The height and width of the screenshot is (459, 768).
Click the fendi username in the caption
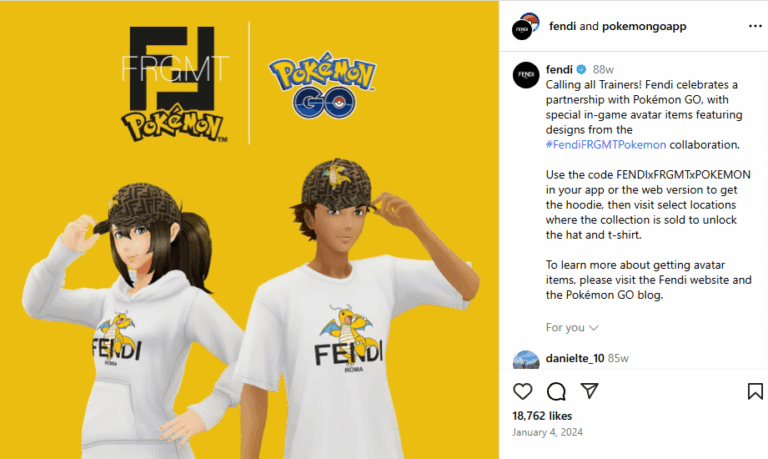click(x=559, y=69)
